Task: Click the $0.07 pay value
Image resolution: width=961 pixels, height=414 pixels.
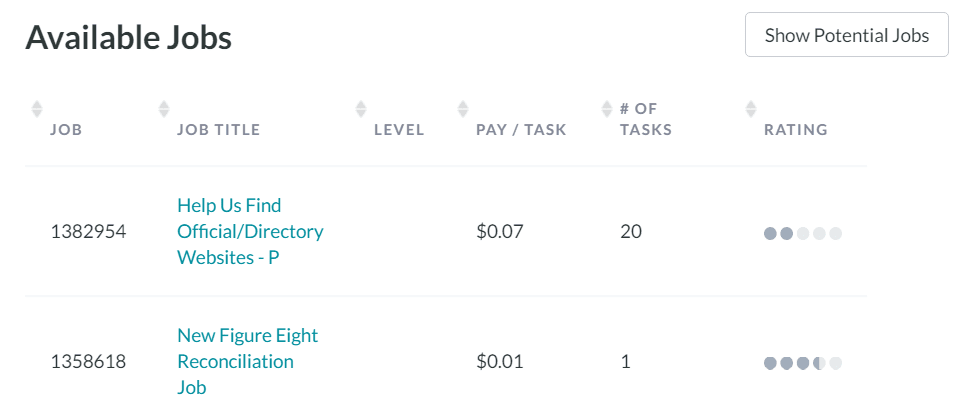Action: click(x=500, y=232)
